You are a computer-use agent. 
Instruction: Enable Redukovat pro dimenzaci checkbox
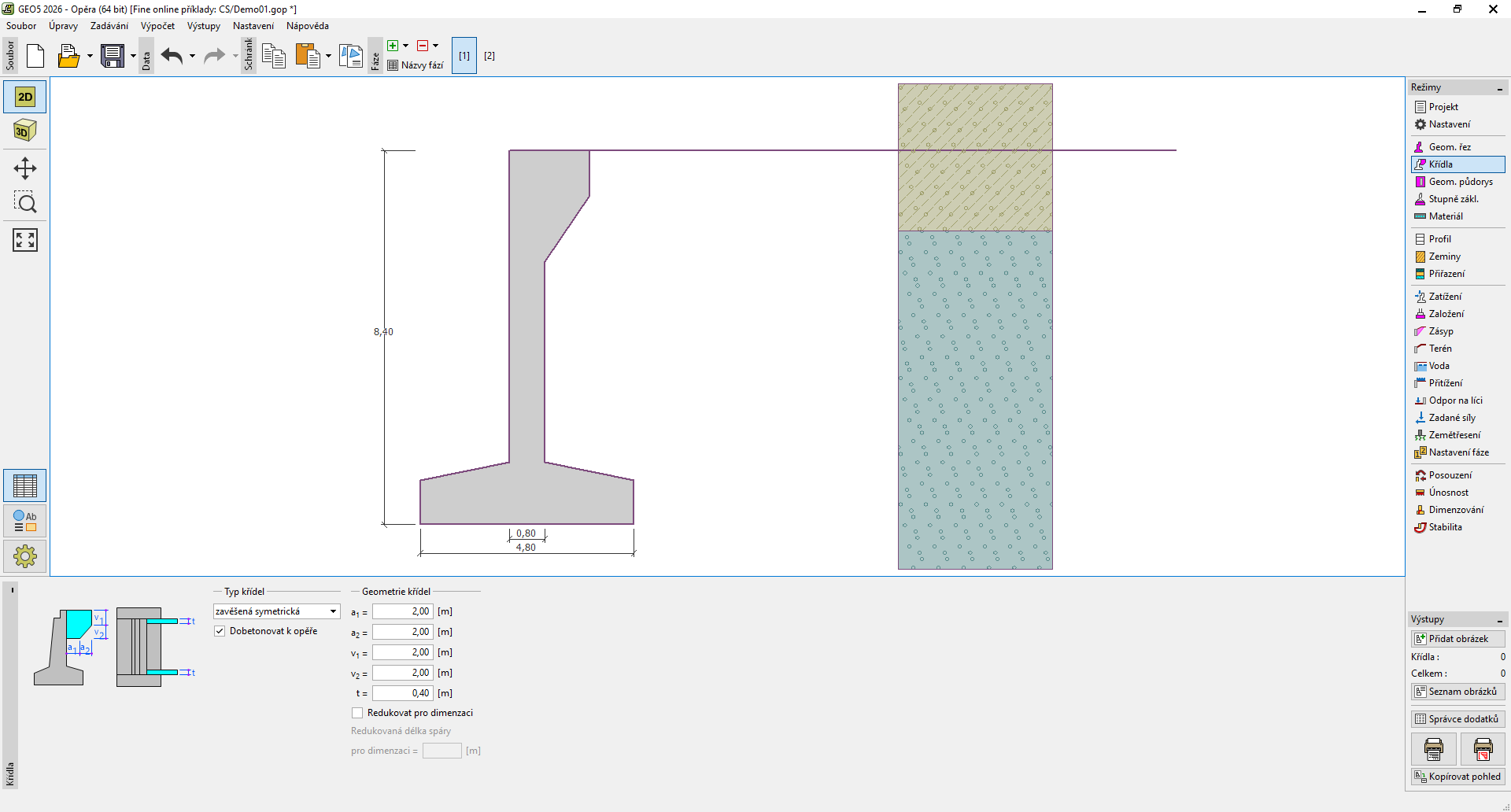(357, 713)
